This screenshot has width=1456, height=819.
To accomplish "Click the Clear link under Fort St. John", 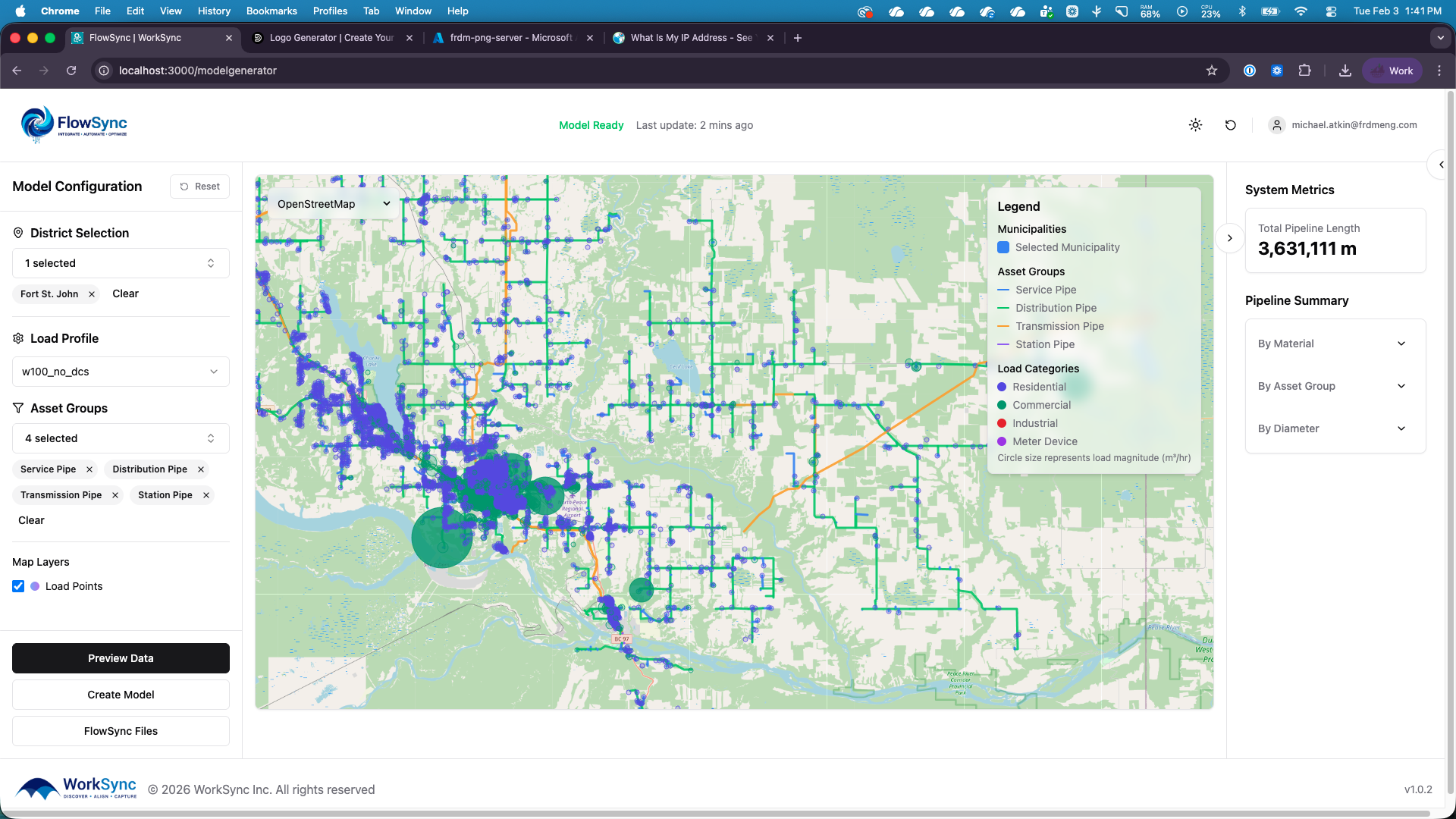I will click(125, 293).
